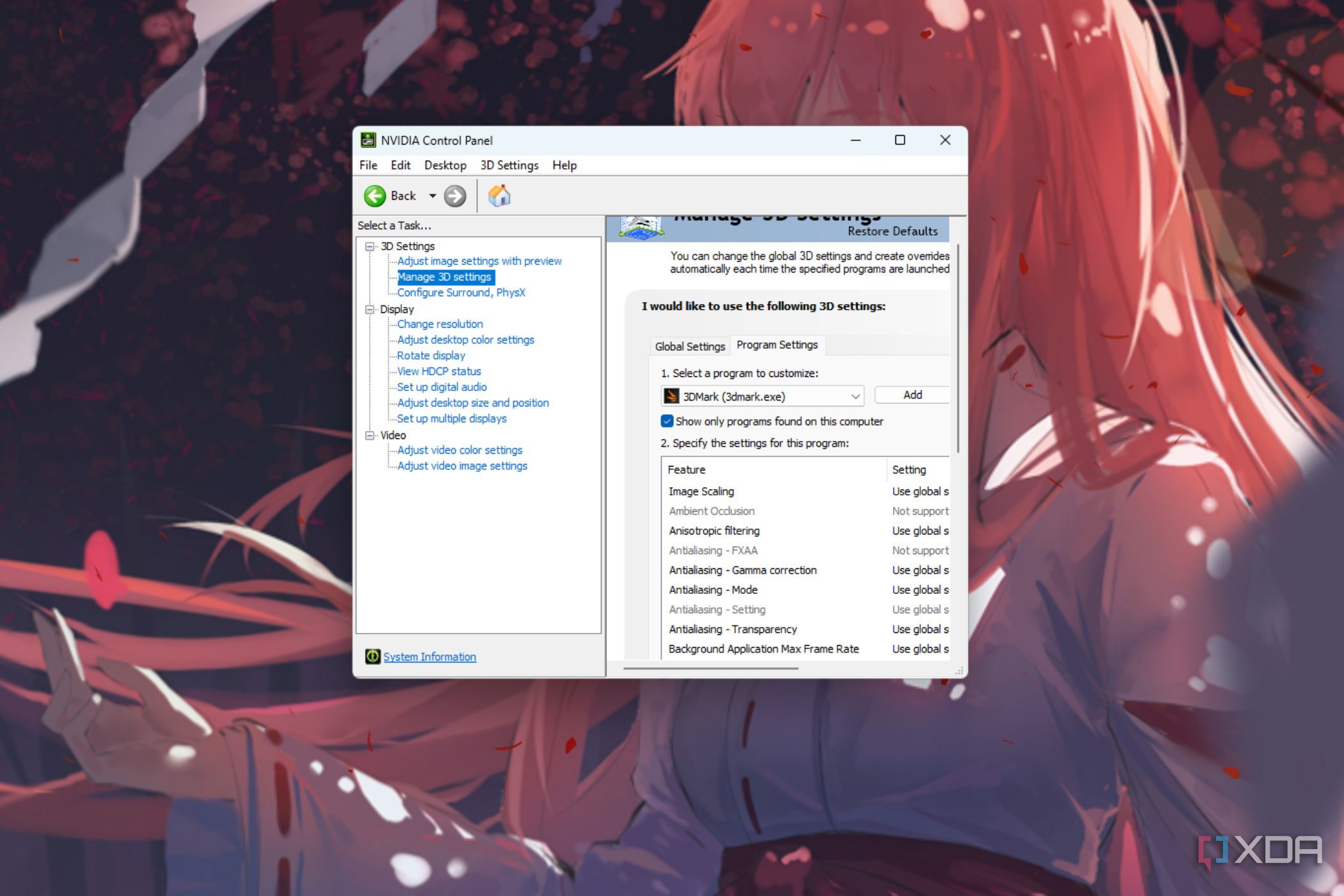Select Change resolution in task tree
This screenshot has height=896, width=1344.
click(x=440, y=324)
